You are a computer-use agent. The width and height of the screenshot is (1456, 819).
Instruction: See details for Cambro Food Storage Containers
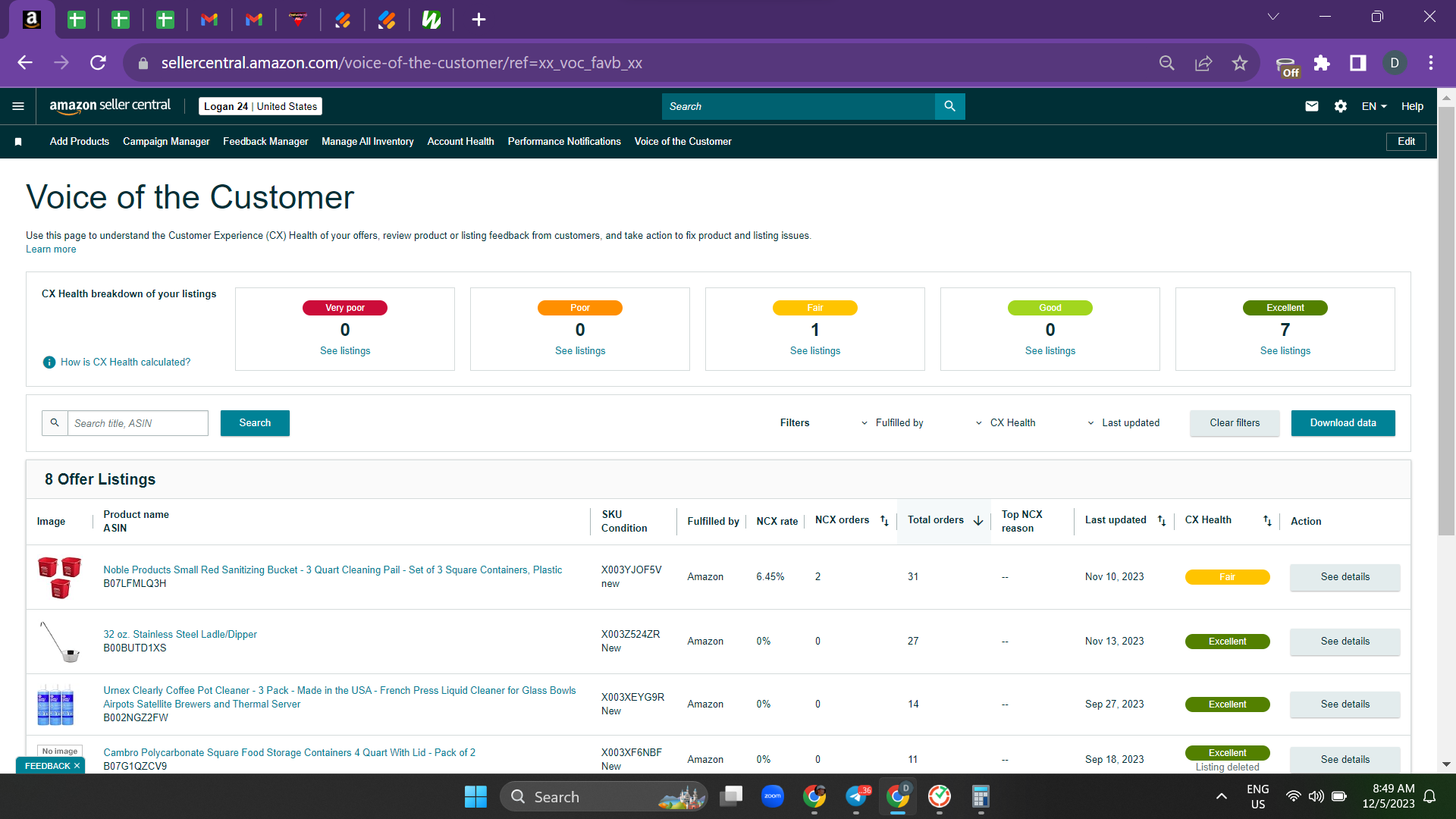[1345, 759]
